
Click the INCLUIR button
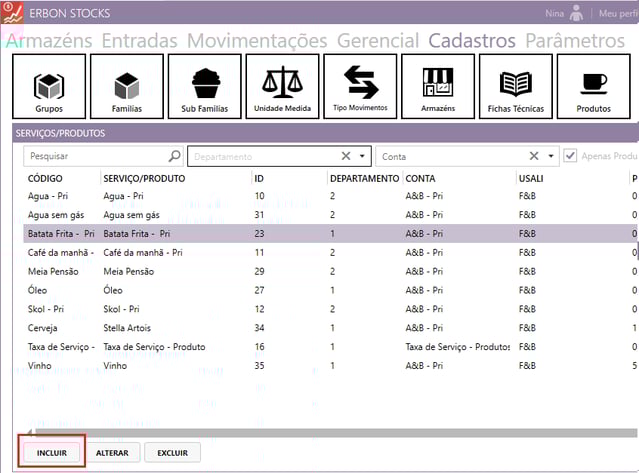pyautogui.click(x=52, y=453)
